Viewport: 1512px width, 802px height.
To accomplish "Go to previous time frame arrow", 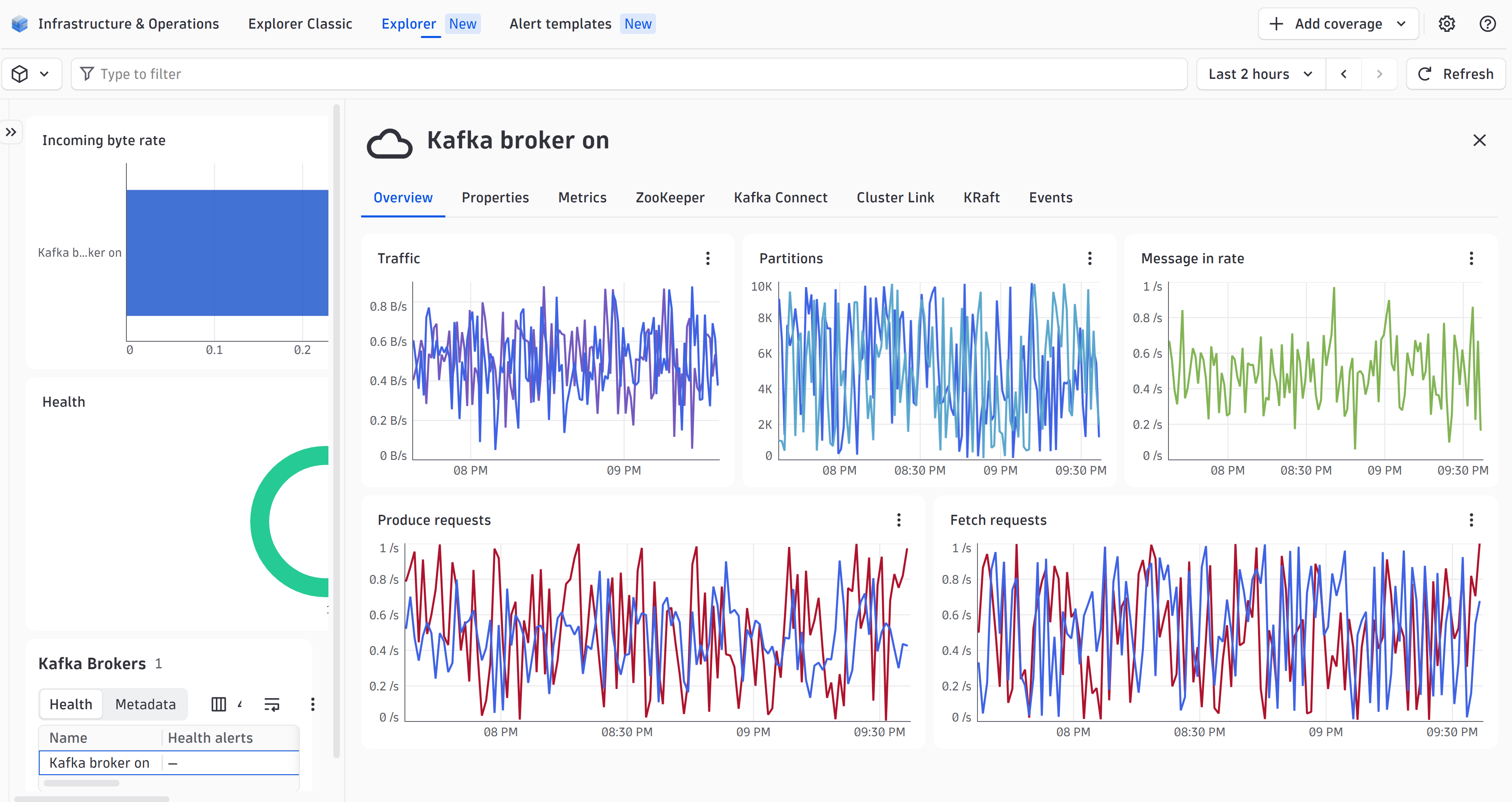I will point(1344,74).
